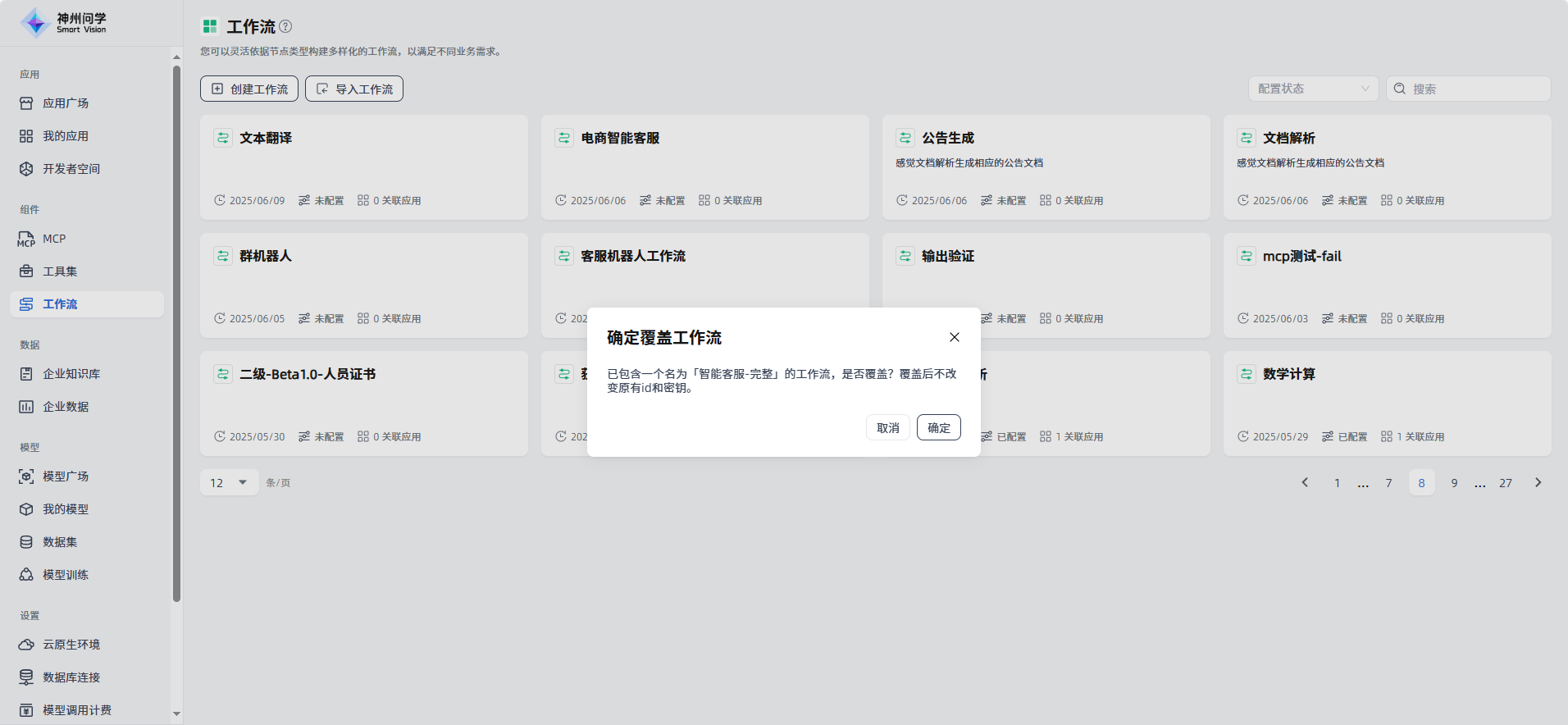The width and height of the screenshot is (1568, 725).
Task: Click the 模型广场 sidebar icon
Action: click(x=26, y=476)
